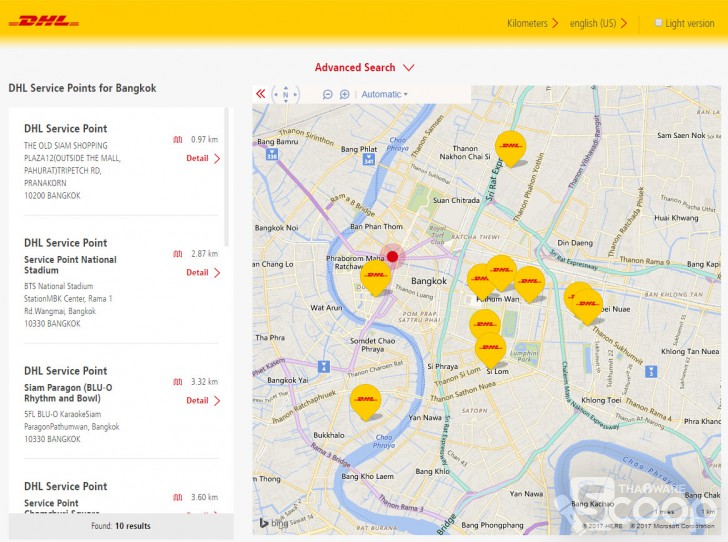Click the Bing logo on the map
Image resolution: width=728 pixels, height=542 pixels.
(273, 523)
